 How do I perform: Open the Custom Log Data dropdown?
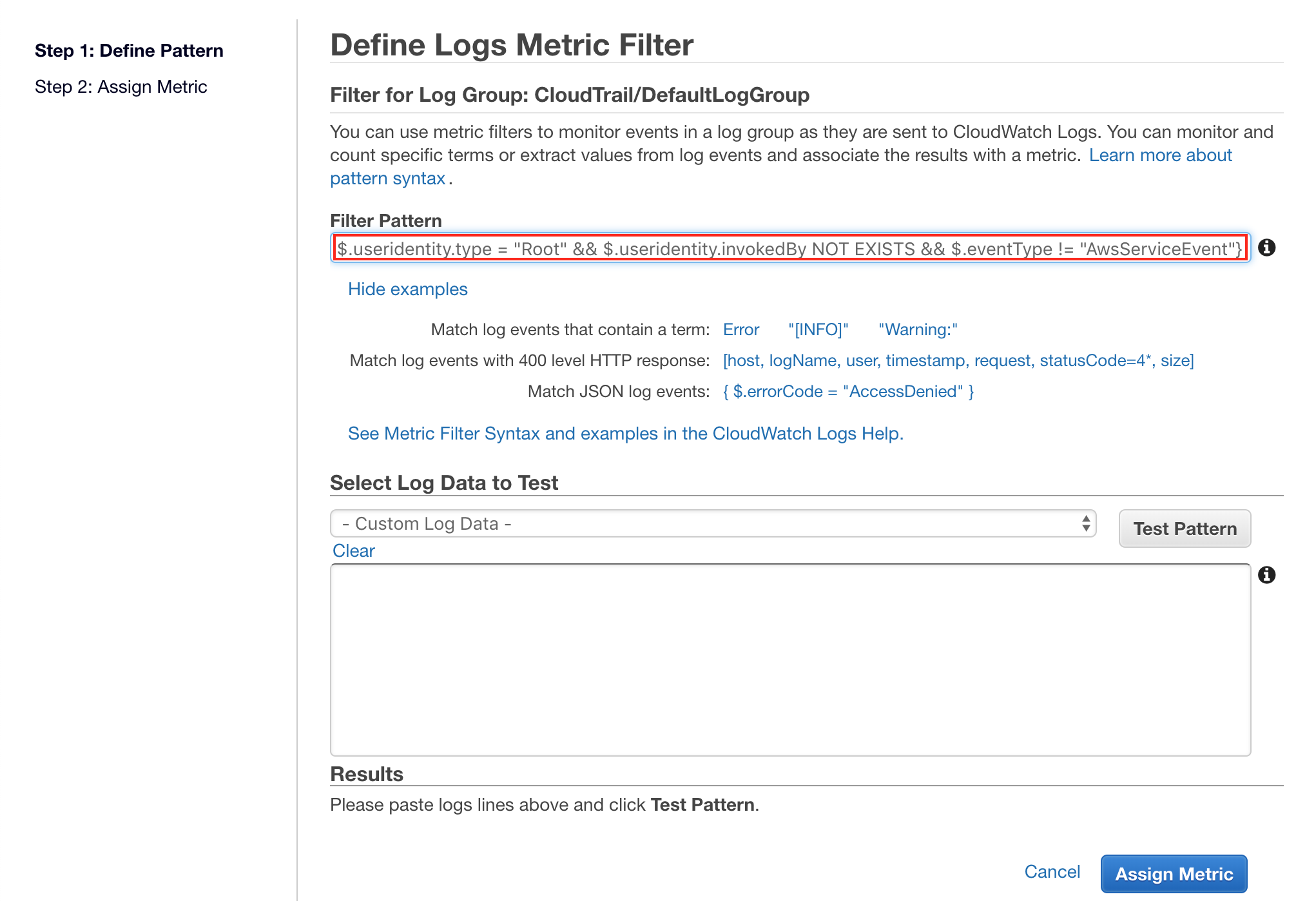[x=712, y=523]
